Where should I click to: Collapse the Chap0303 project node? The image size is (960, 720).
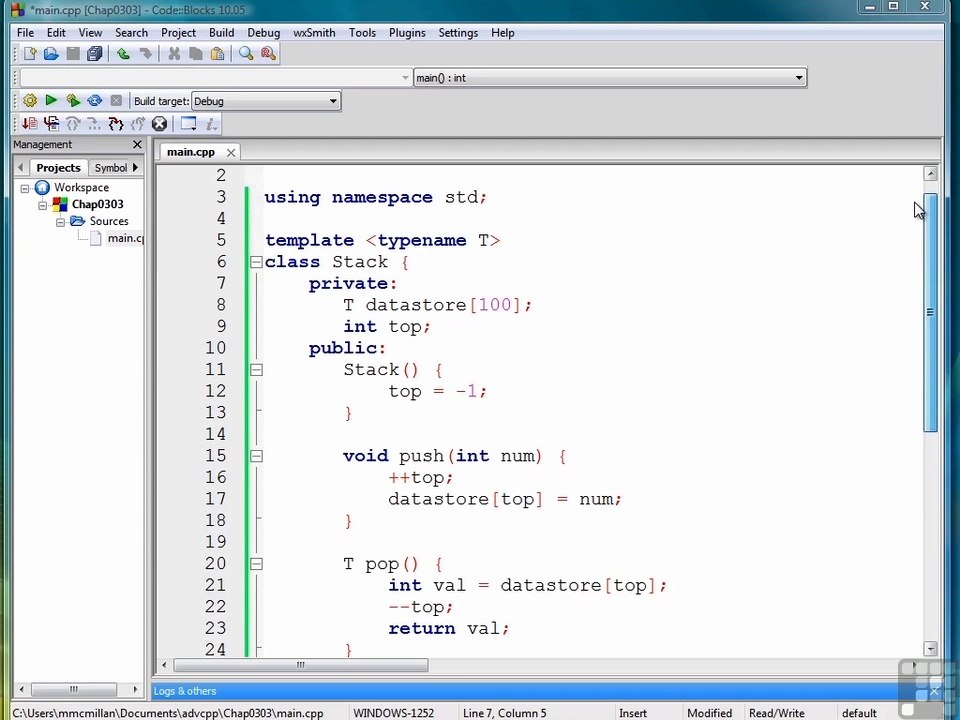click(42, 204)
